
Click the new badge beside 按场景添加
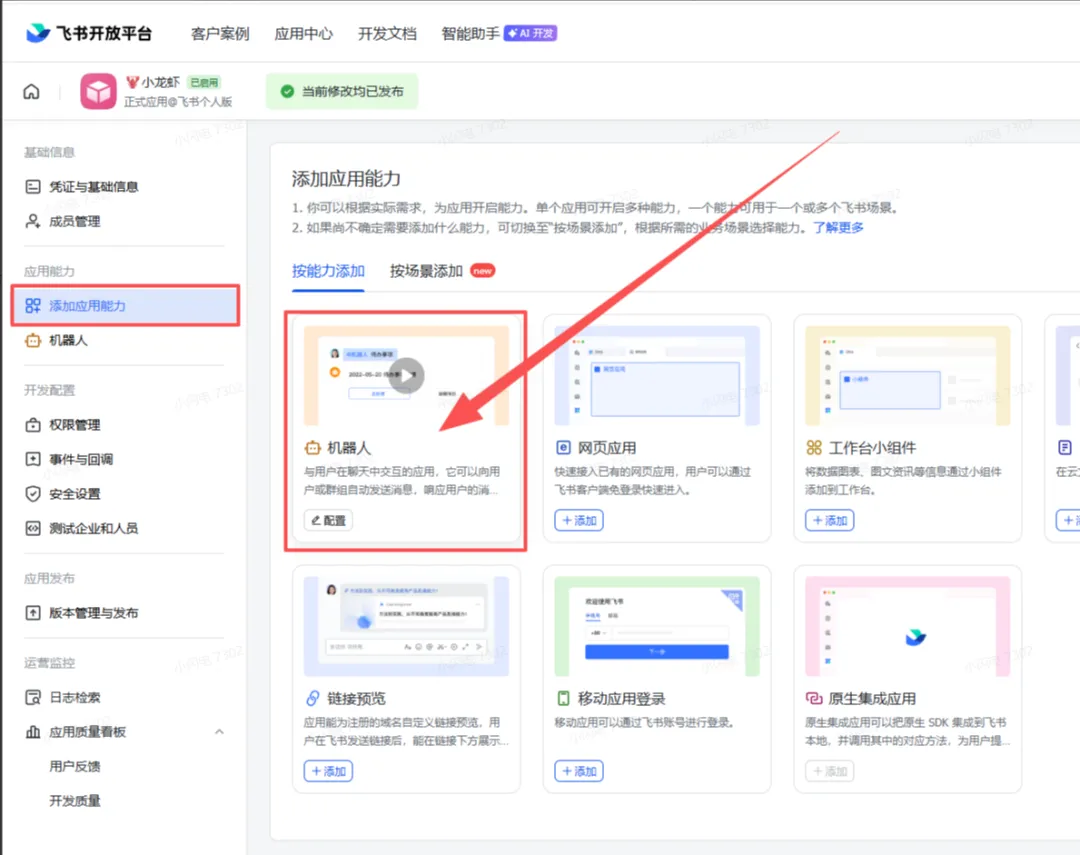point(482,271)
